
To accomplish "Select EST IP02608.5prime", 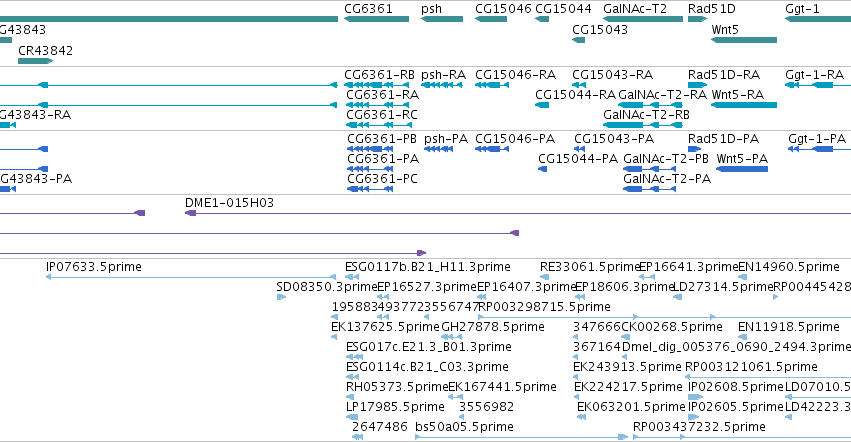I will [695, 397].
